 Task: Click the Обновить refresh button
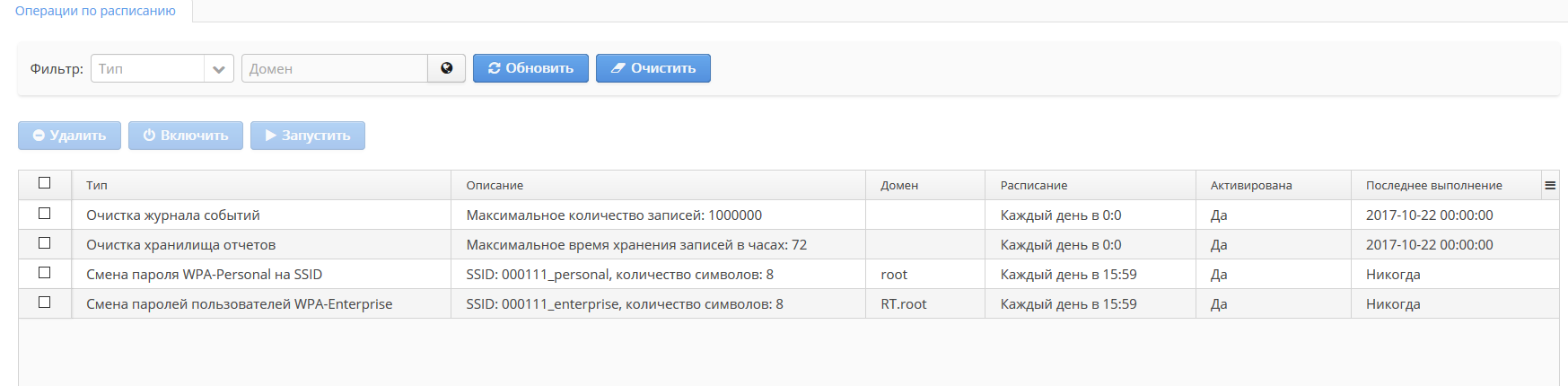click(530, 68)
